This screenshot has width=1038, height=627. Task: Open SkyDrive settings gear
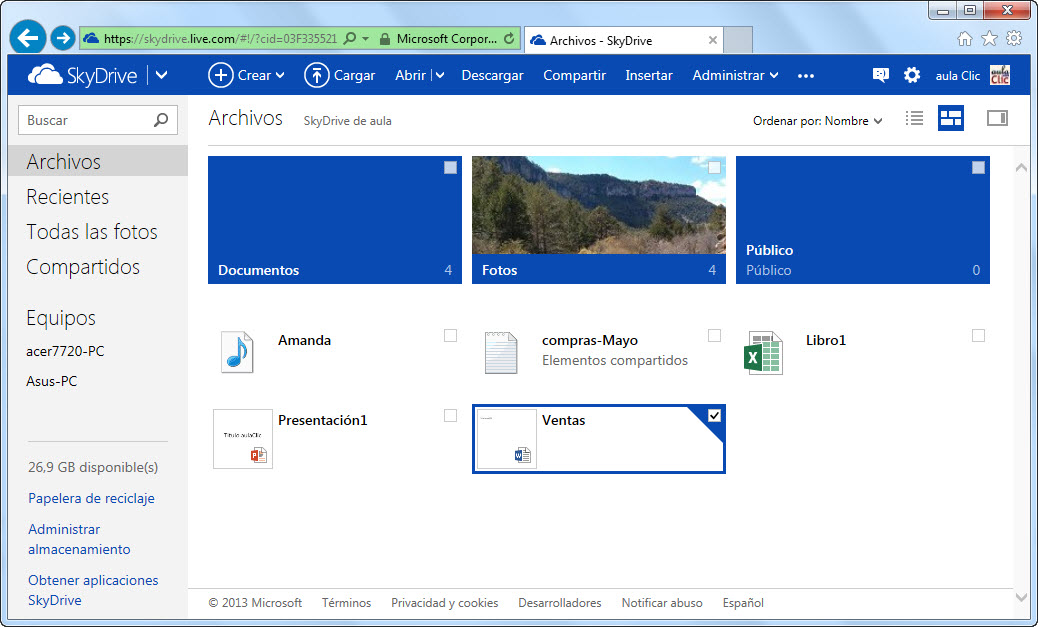(x=912, y=74)
